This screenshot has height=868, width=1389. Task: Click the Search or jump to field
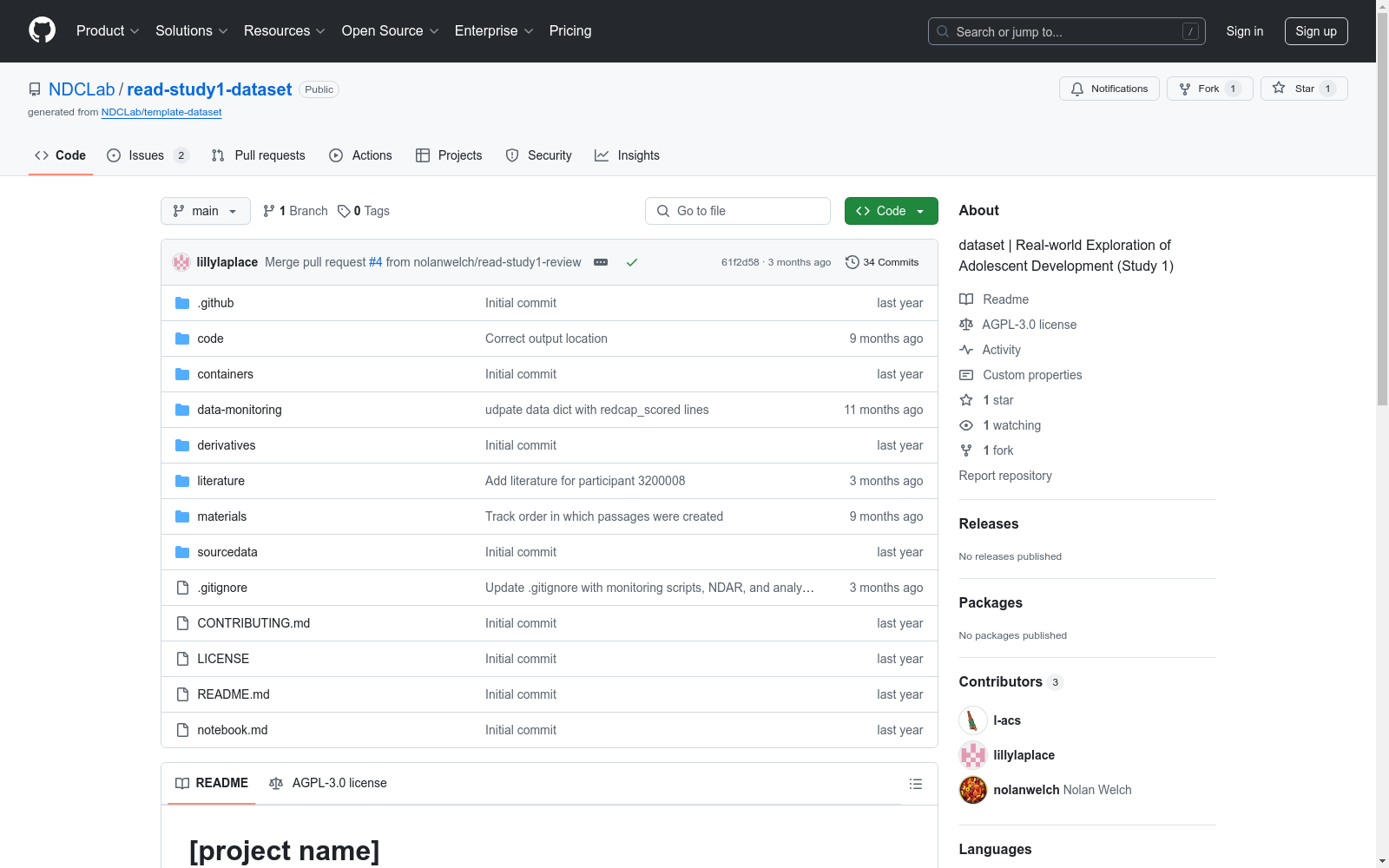pyautogui.click(x=1066, y=31)
